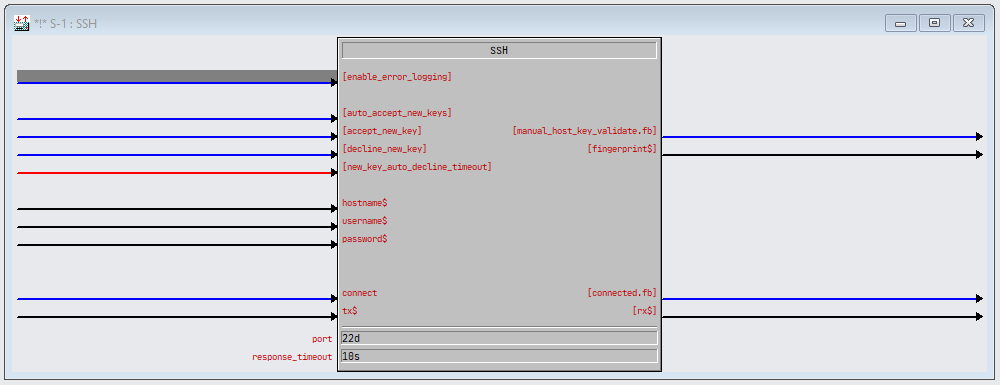This screenshot has width=1000, height=385.
Task: Select the [fingerprint$] output label
Action: pos(622,149)
